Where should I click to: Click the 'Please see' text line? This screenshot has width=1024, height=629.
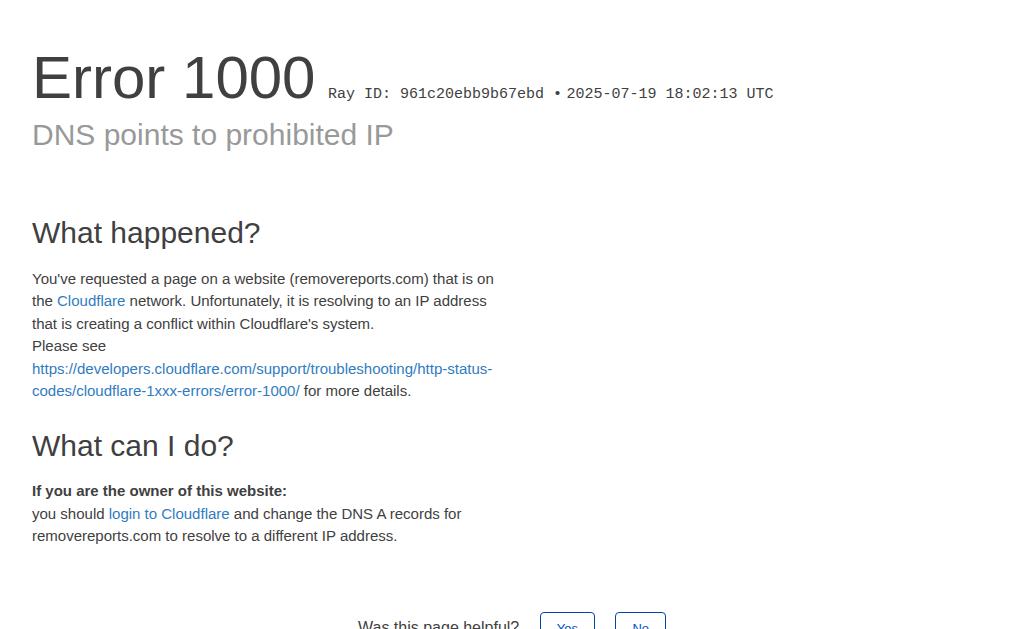69,346
